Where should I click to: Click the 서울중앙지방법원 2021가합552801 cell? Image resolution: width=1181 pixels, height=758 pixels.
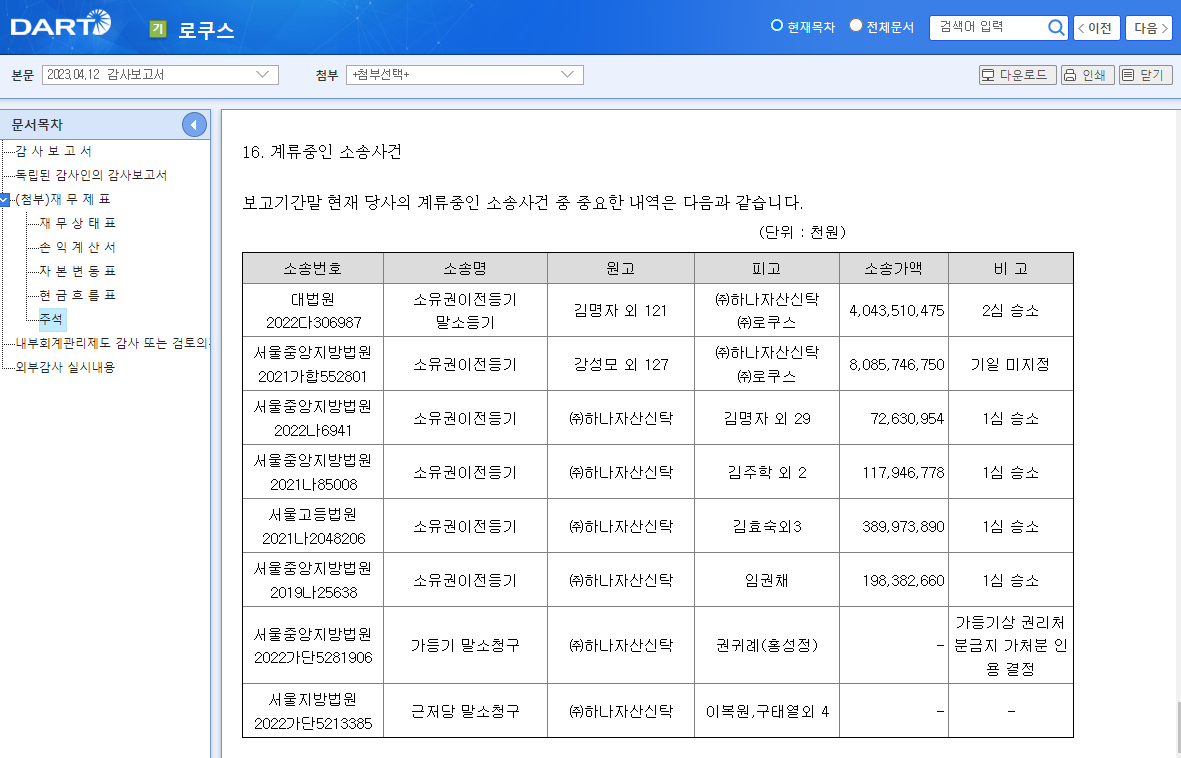pyautogui.click(x=313, y=364)
